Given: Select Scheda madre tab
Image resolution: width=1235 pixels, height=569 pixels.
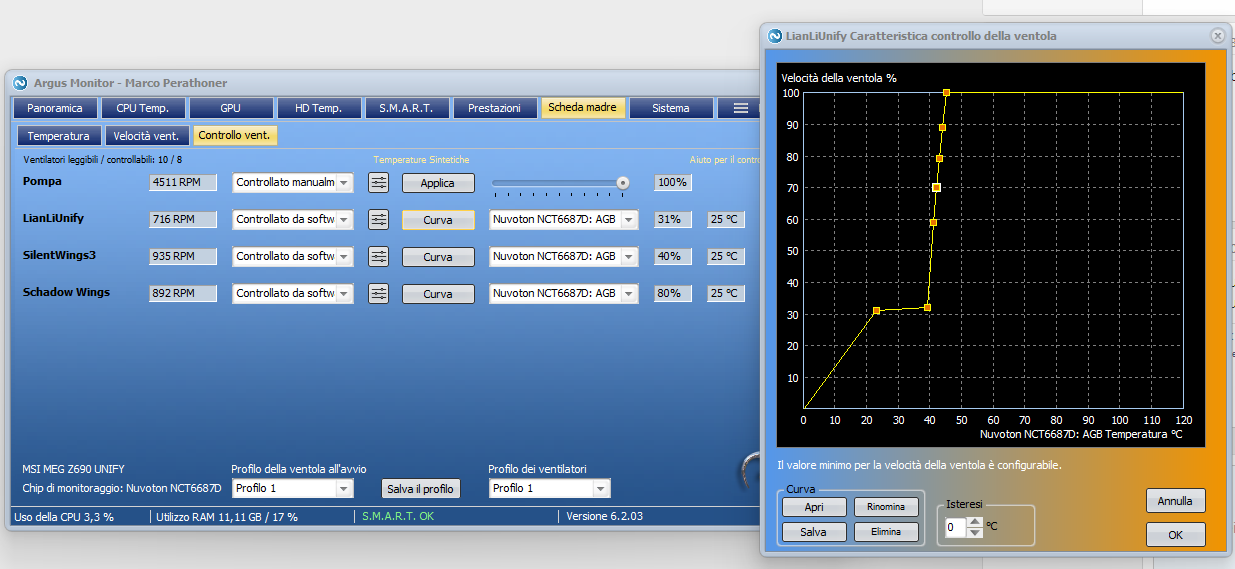Looking at the screenshot, I should 583,108.
